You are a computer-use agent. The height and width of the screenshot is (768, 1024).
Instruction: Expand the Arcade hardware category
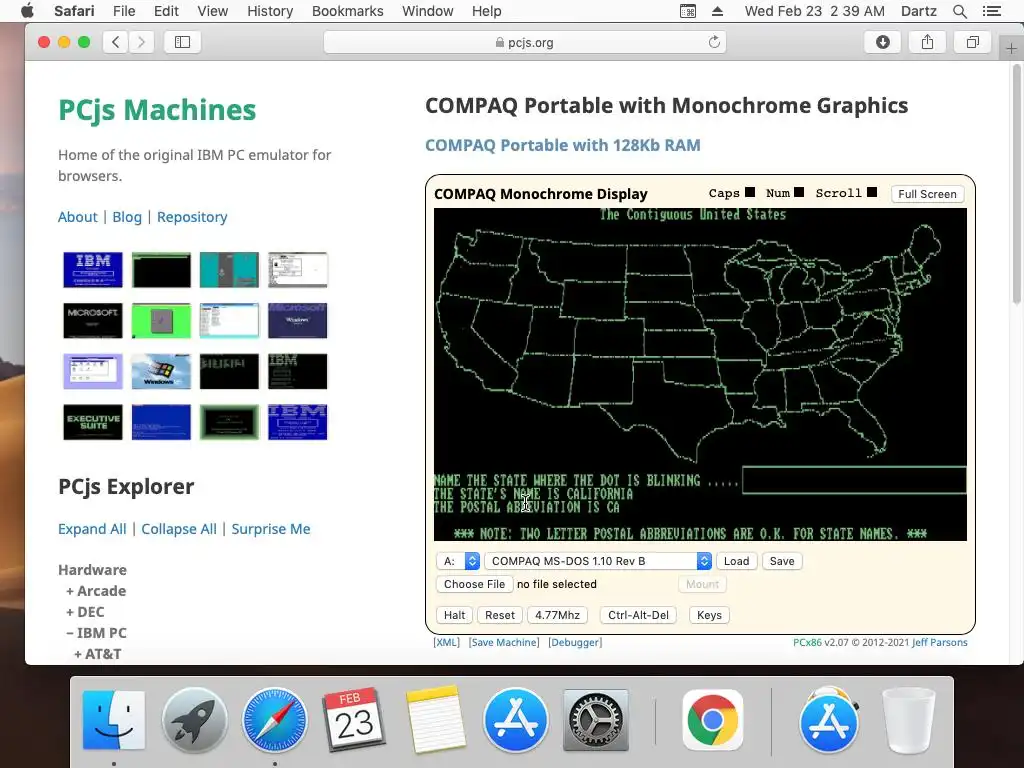96,590
